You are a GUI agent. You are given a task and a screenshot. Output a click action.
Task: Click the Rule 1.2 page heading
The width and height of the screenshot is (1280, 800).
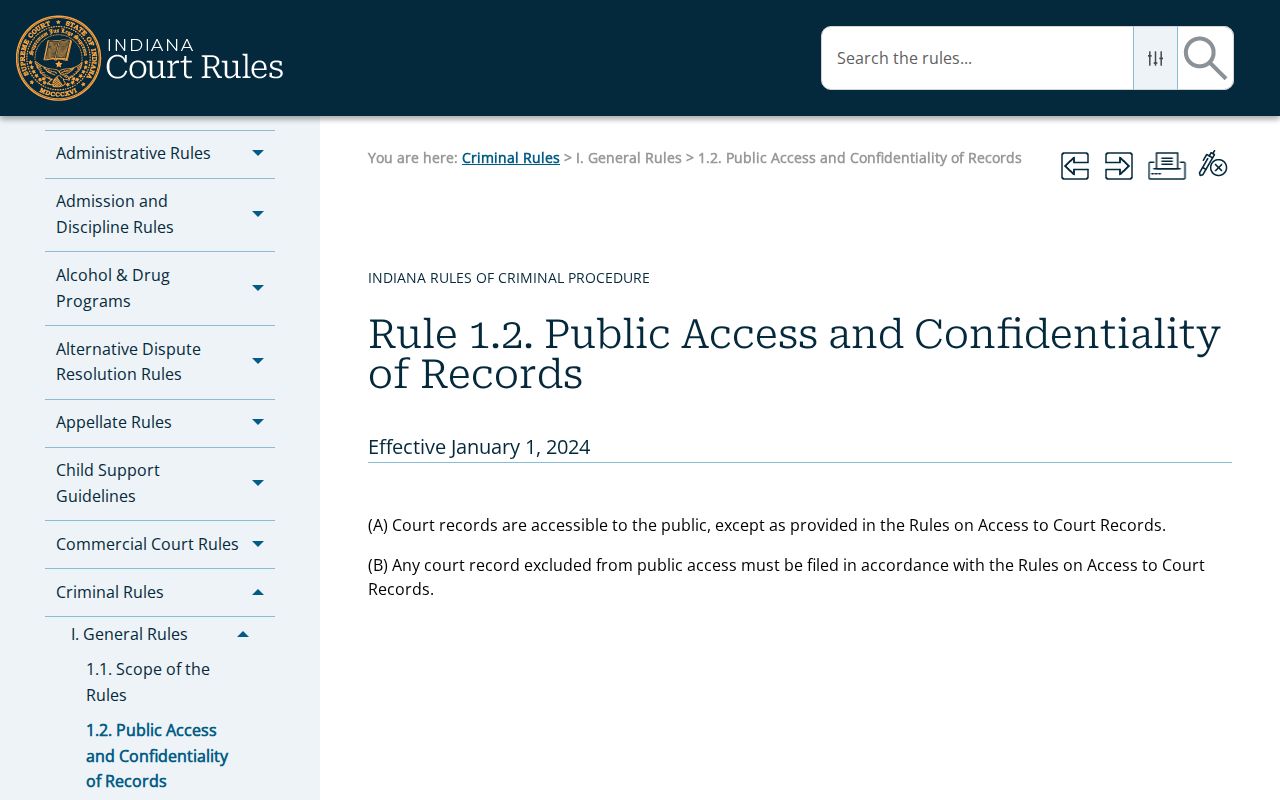click(794, 354)
